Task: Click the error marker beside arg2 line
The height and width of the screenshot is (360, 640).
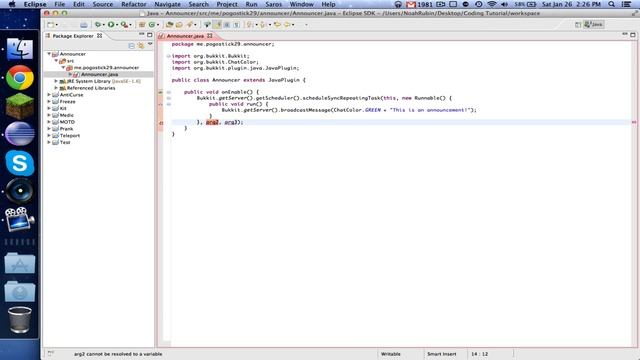Action: click(161, 122)
